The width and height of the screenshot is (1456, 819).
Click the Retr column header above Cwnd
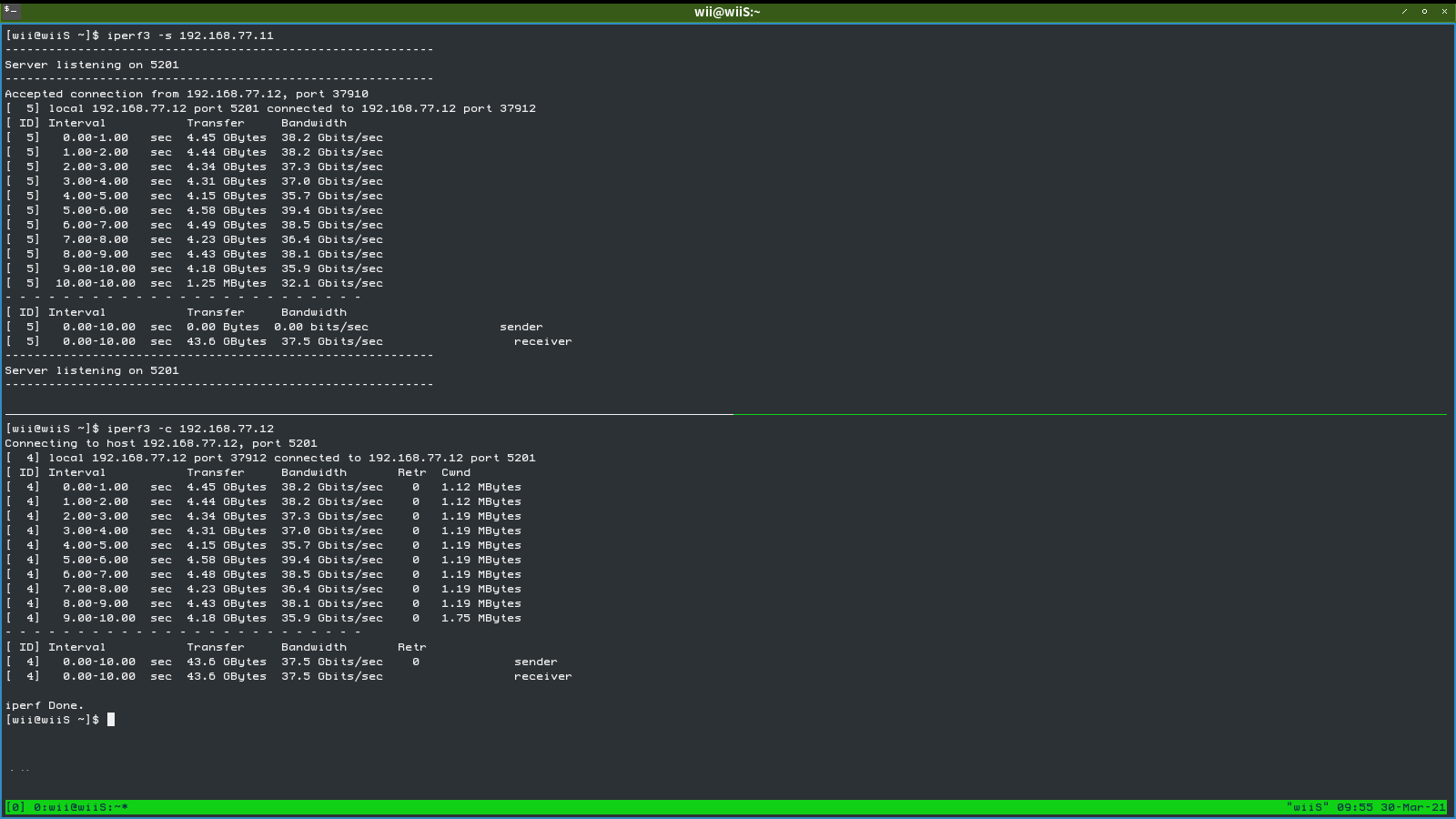click(412, 472)
